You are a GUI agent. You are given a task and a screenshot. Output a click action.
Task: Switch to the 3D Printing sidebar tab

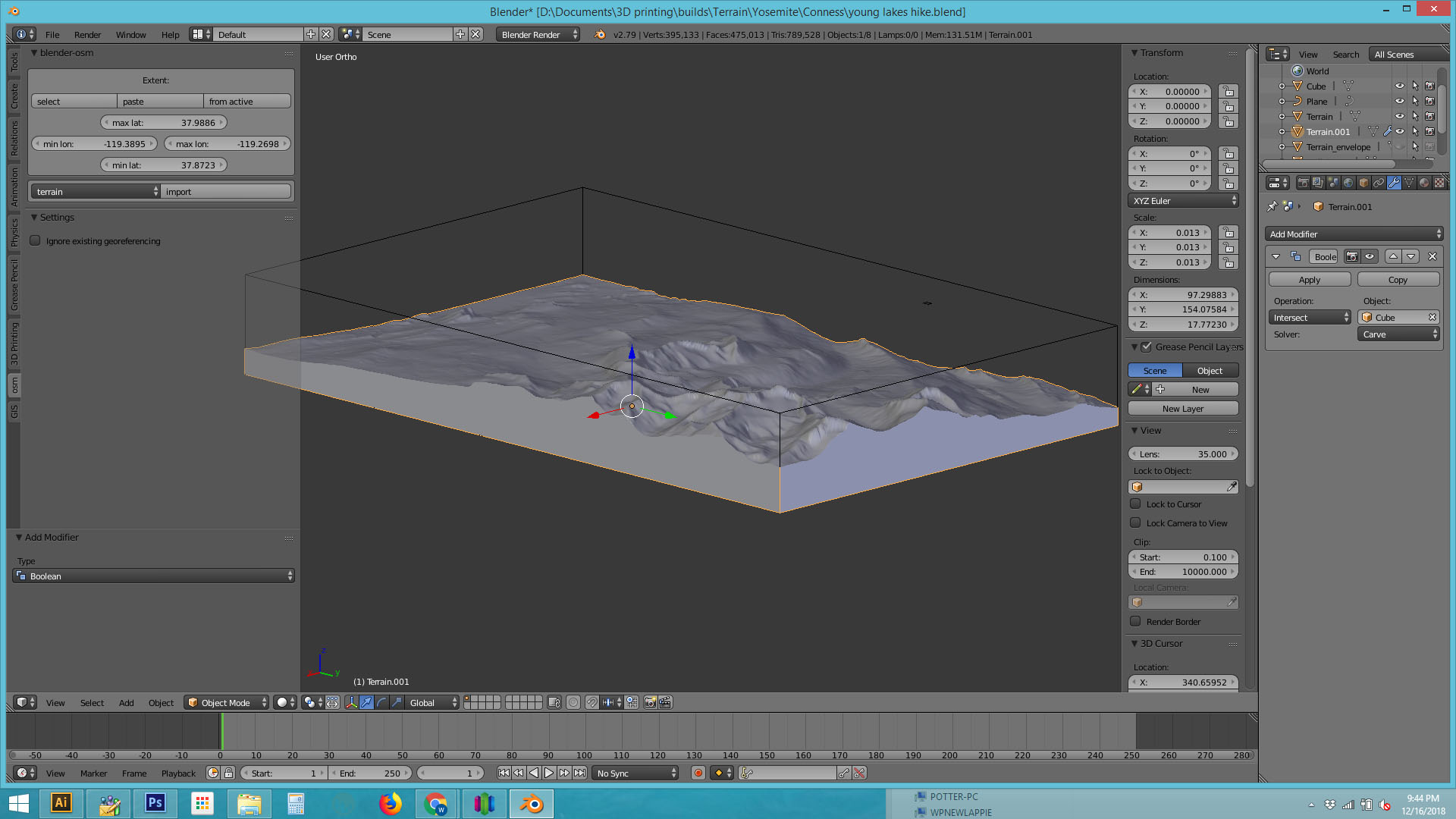pyautogui.click(x=14, y=345)
